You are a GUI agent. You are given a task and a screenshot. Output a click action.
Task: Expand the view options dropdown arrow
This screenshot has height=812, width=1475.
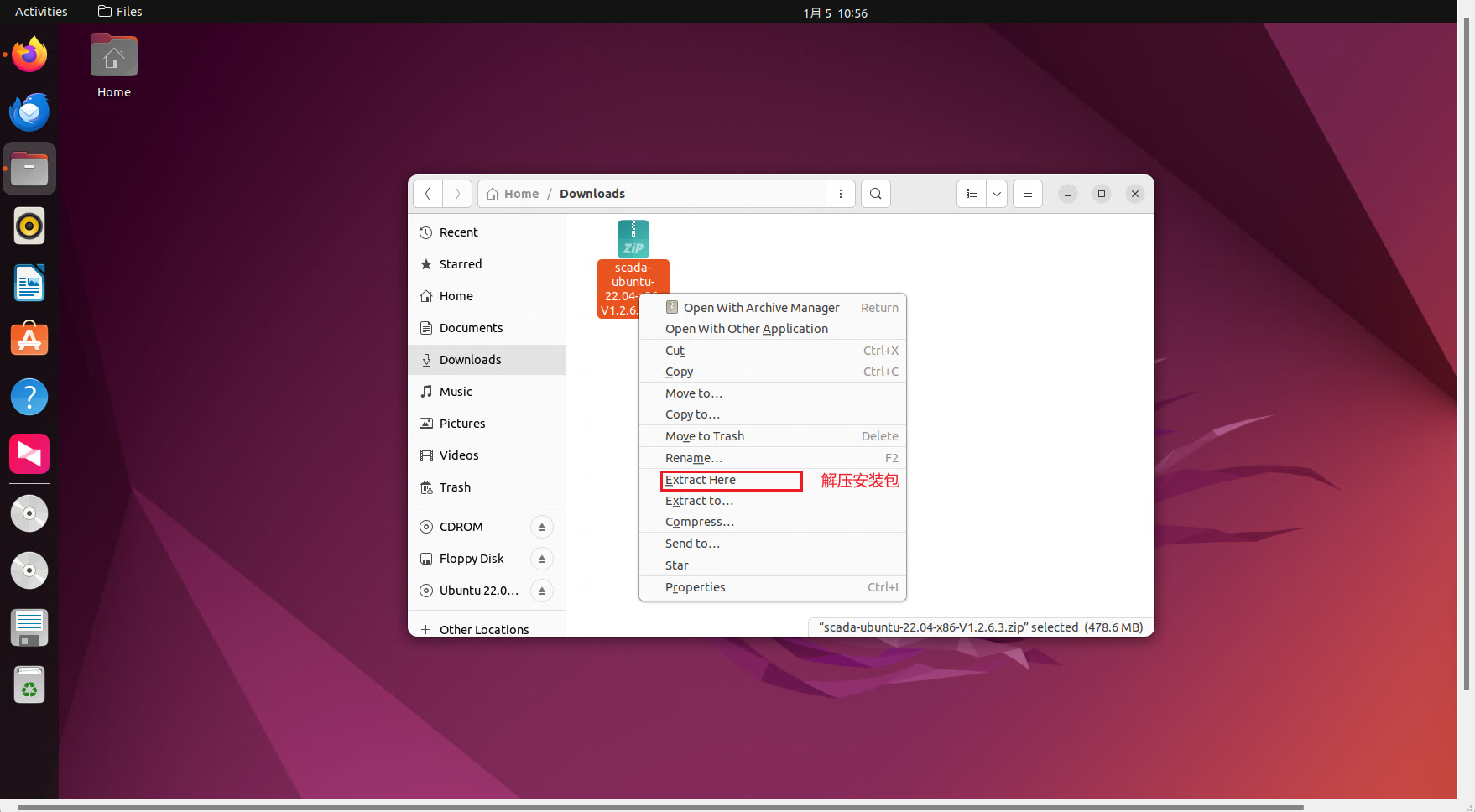coord(997,194)
